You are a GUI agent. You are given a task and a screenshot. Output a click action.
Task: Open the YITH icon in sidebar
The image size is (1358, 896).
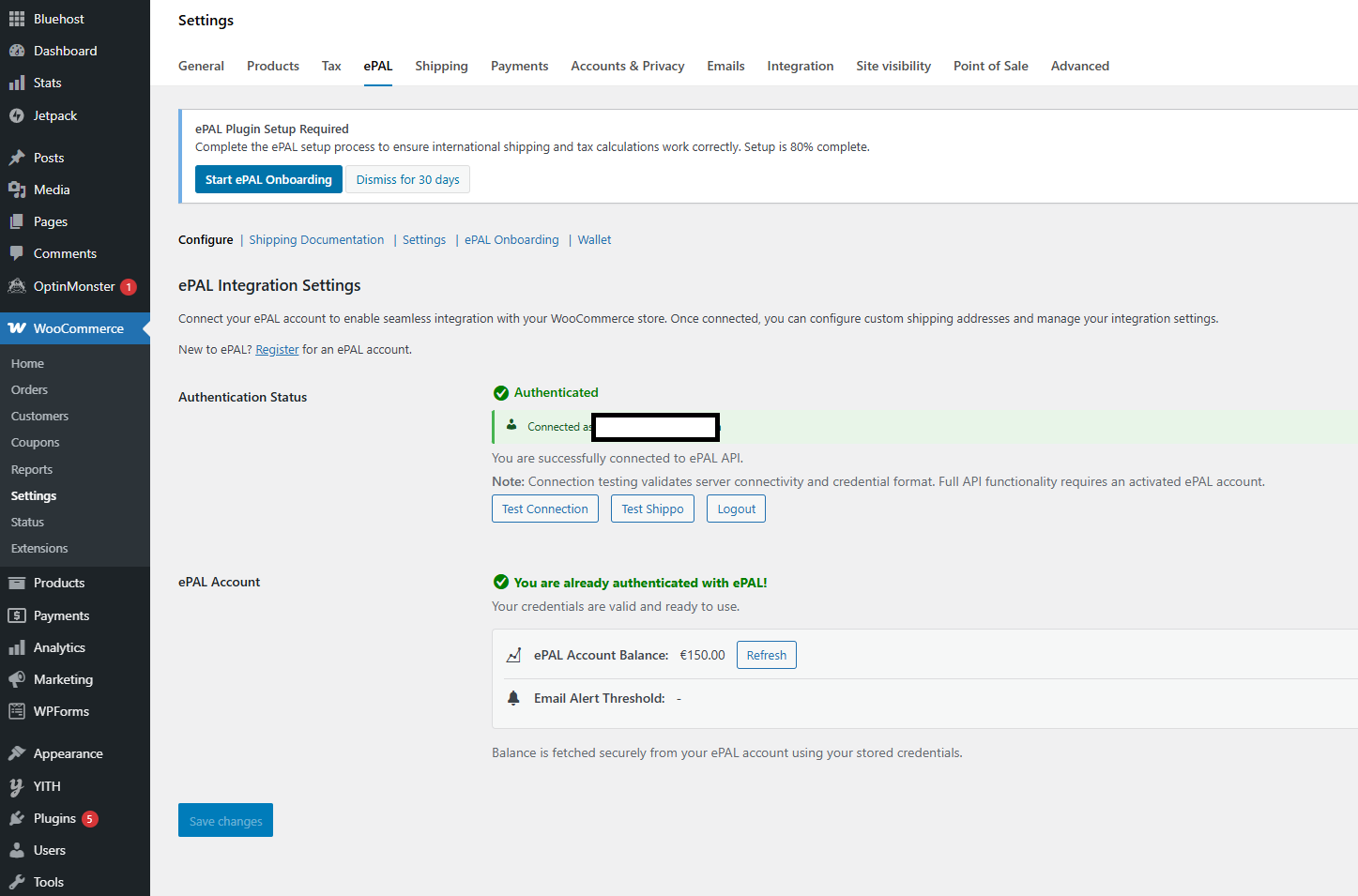[x=17, y=786]
